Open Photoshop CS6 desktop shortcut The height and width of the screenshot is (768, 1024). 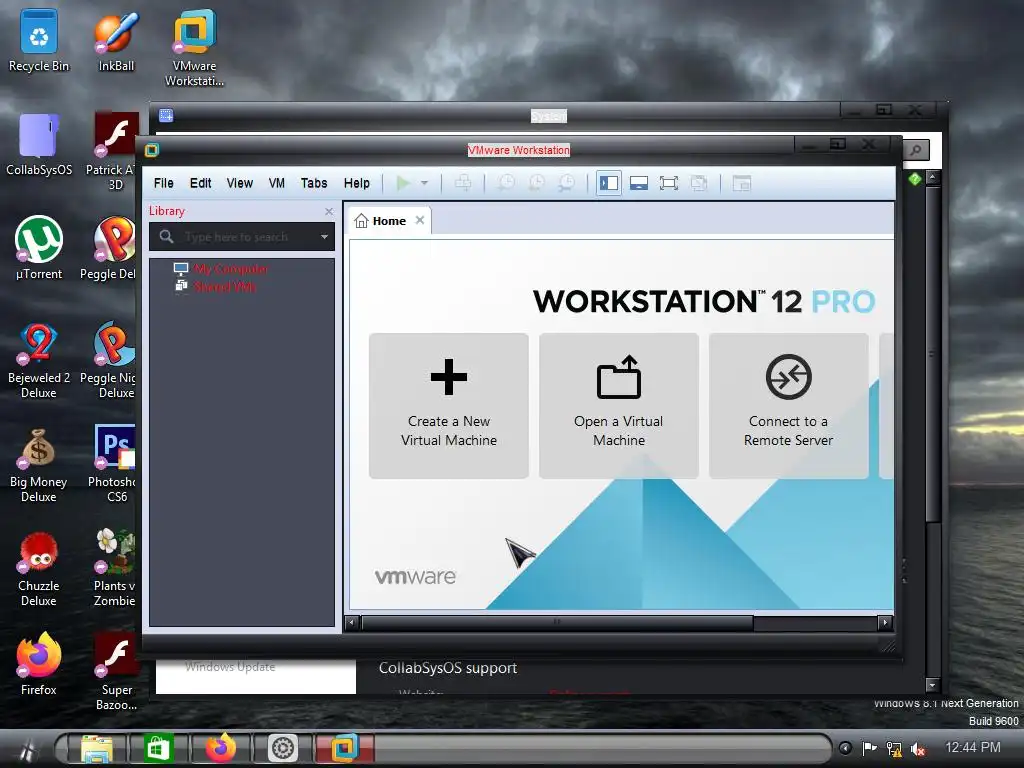pos(113,464)
